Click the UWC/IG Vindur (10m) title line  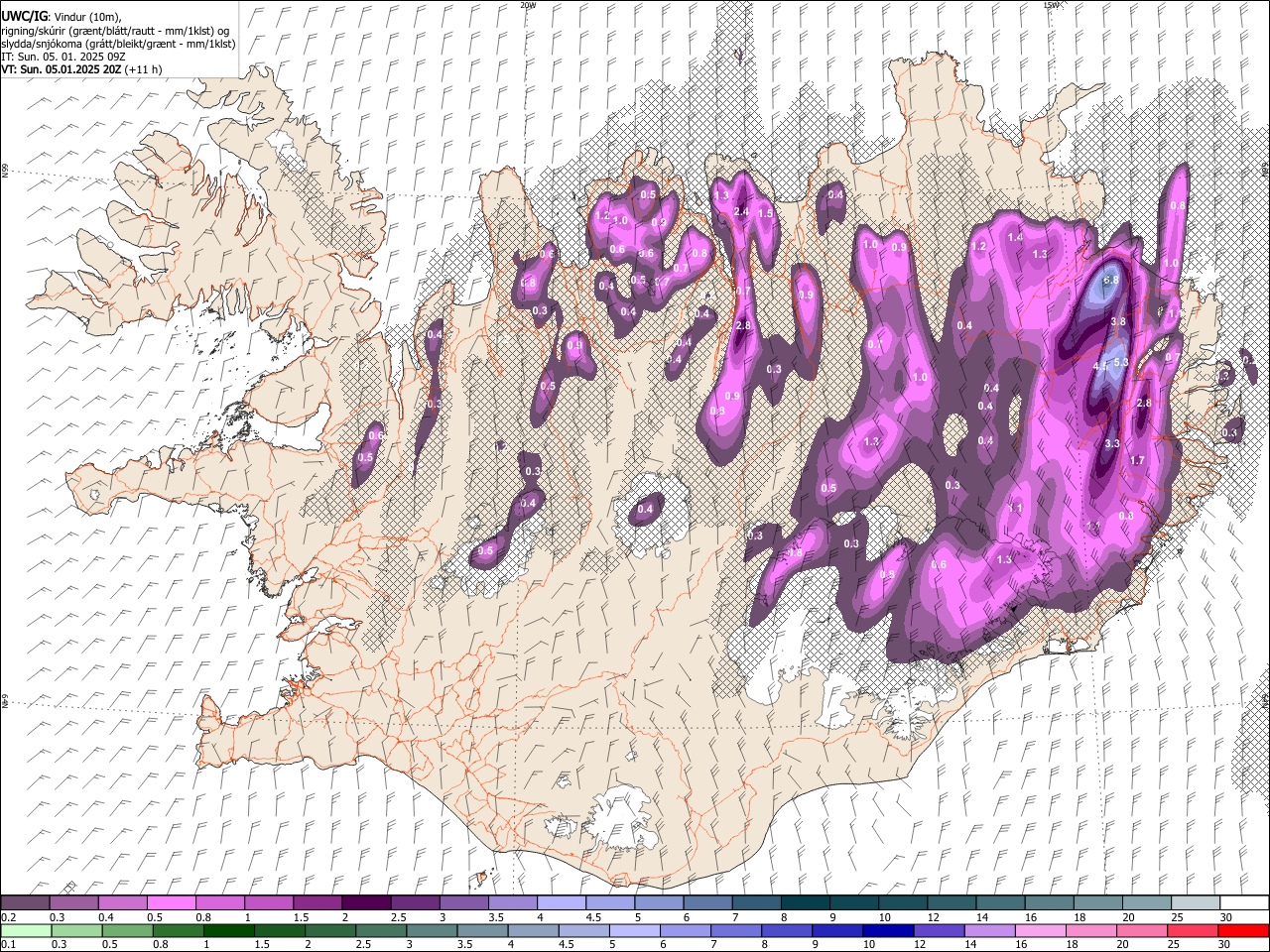[x=63, y=16]
